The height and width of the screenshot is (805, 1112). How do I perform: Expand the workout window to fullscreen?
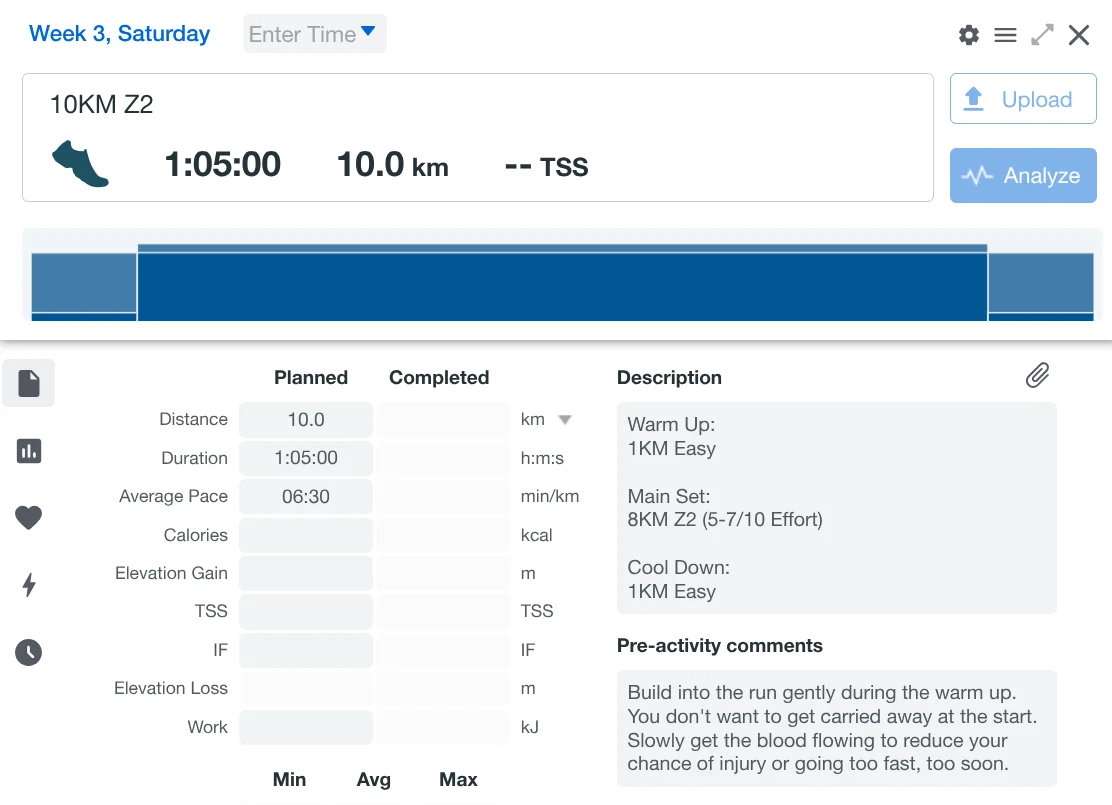1042,35
